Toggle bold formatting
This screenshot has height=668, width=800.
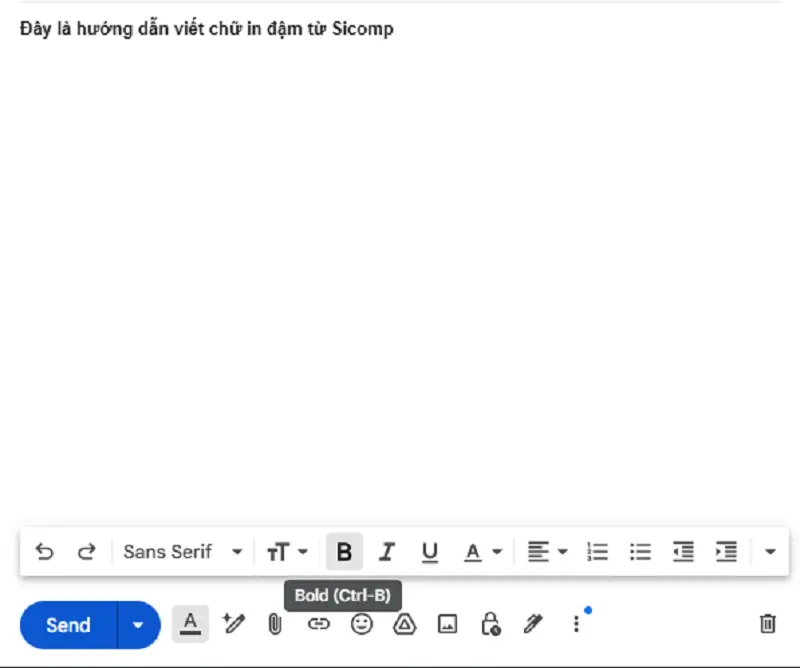coord(344,551)
